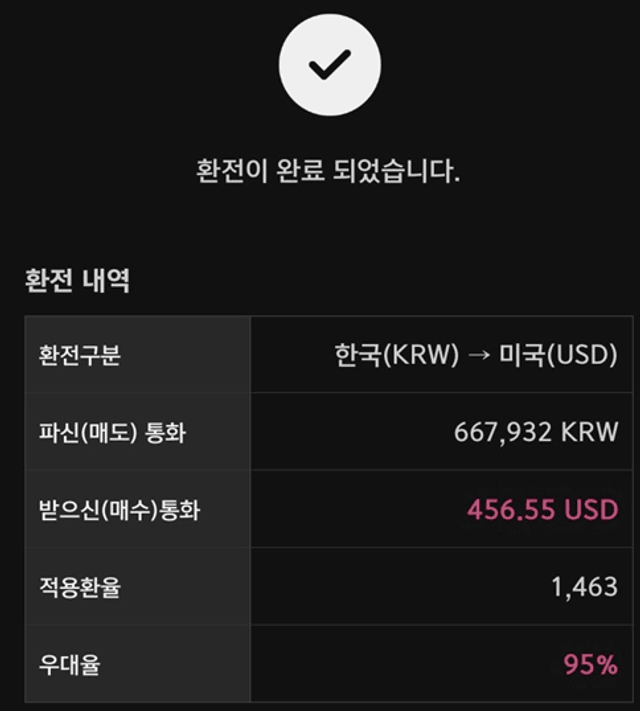Click the pink USD unit after 456.55
Screen dimensions: 640x711
[x=591, y=510]
